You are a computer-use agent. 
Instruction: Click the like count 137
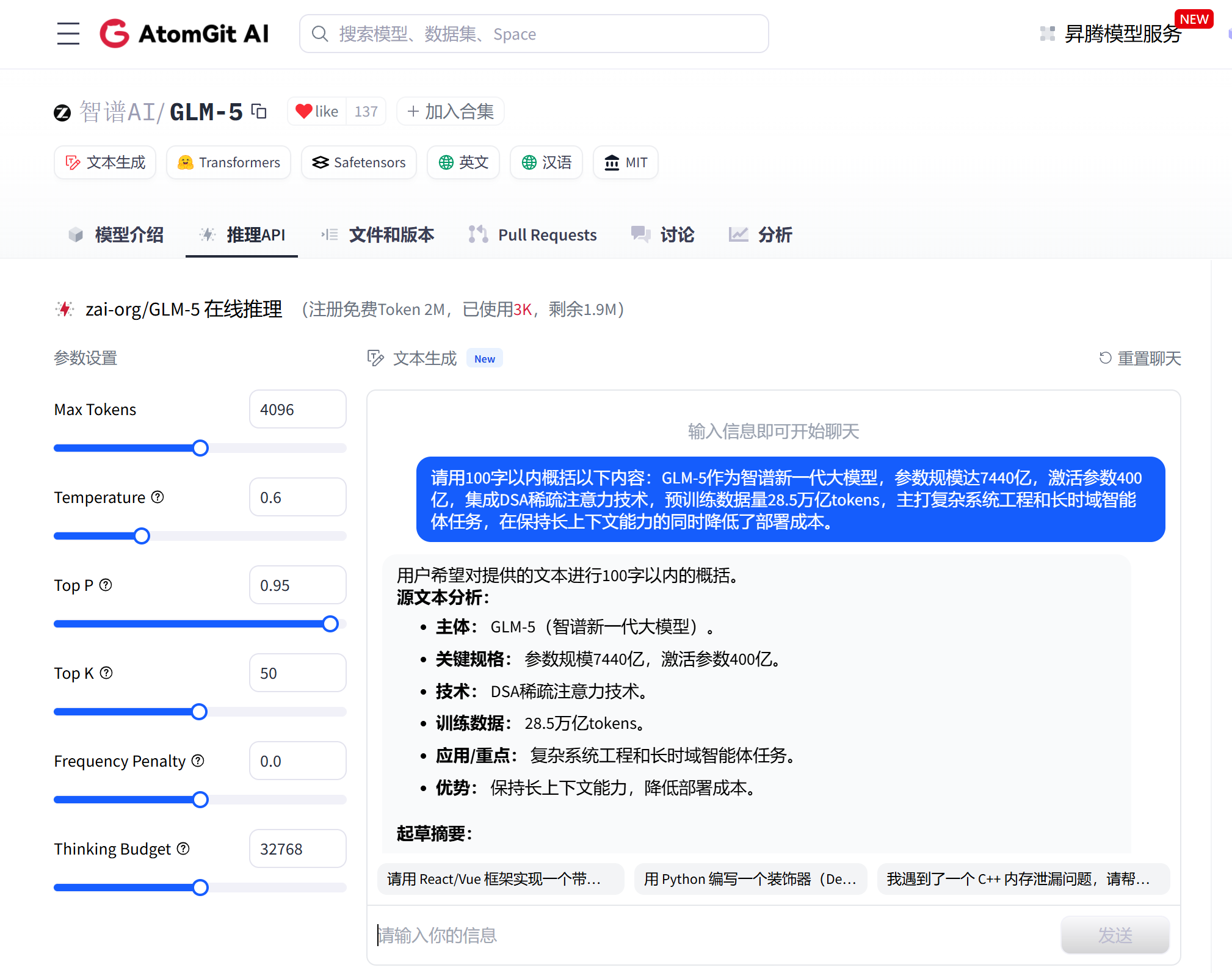(x=366, y=111)
